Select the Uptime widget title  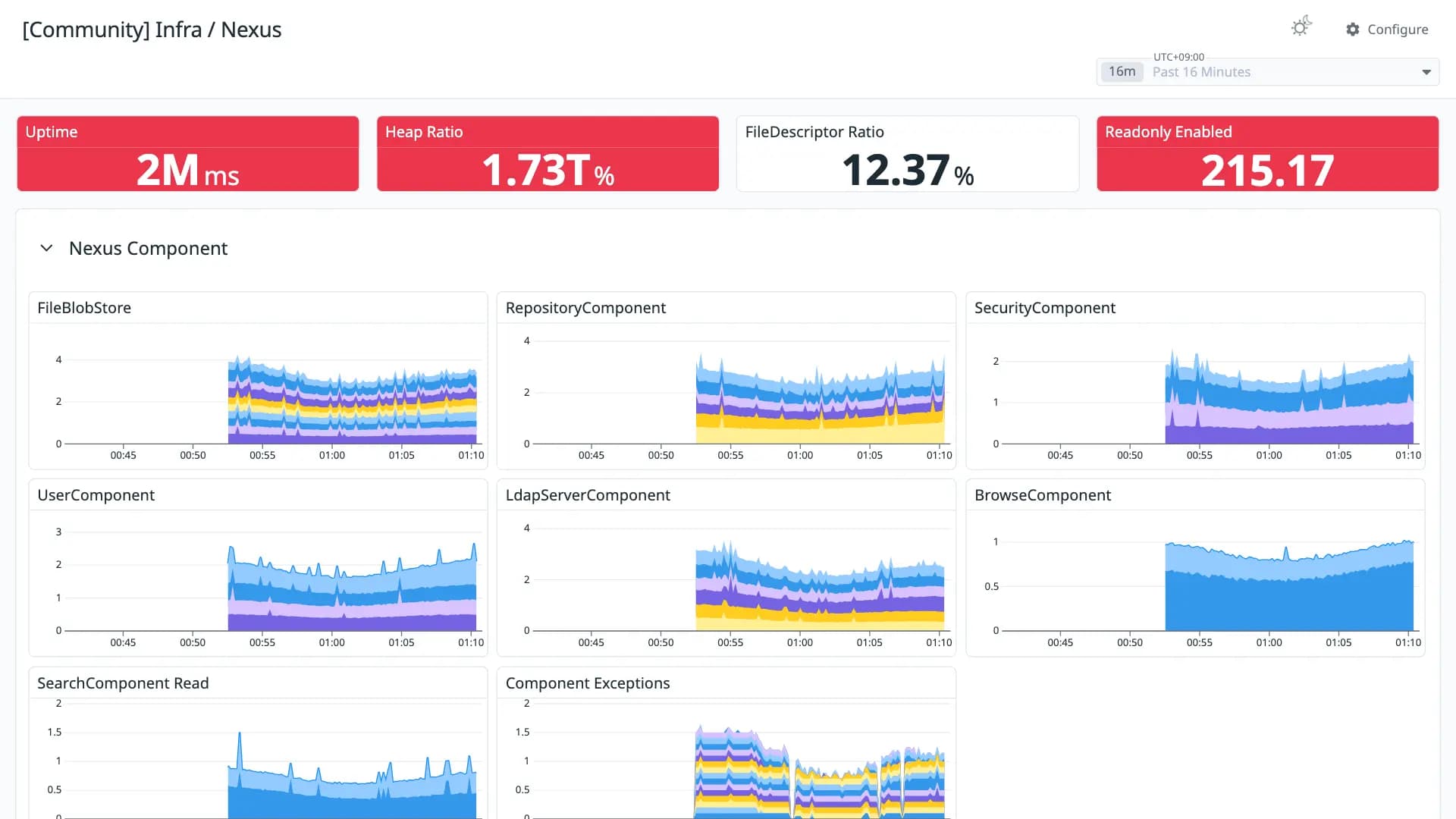pos(52,132)
